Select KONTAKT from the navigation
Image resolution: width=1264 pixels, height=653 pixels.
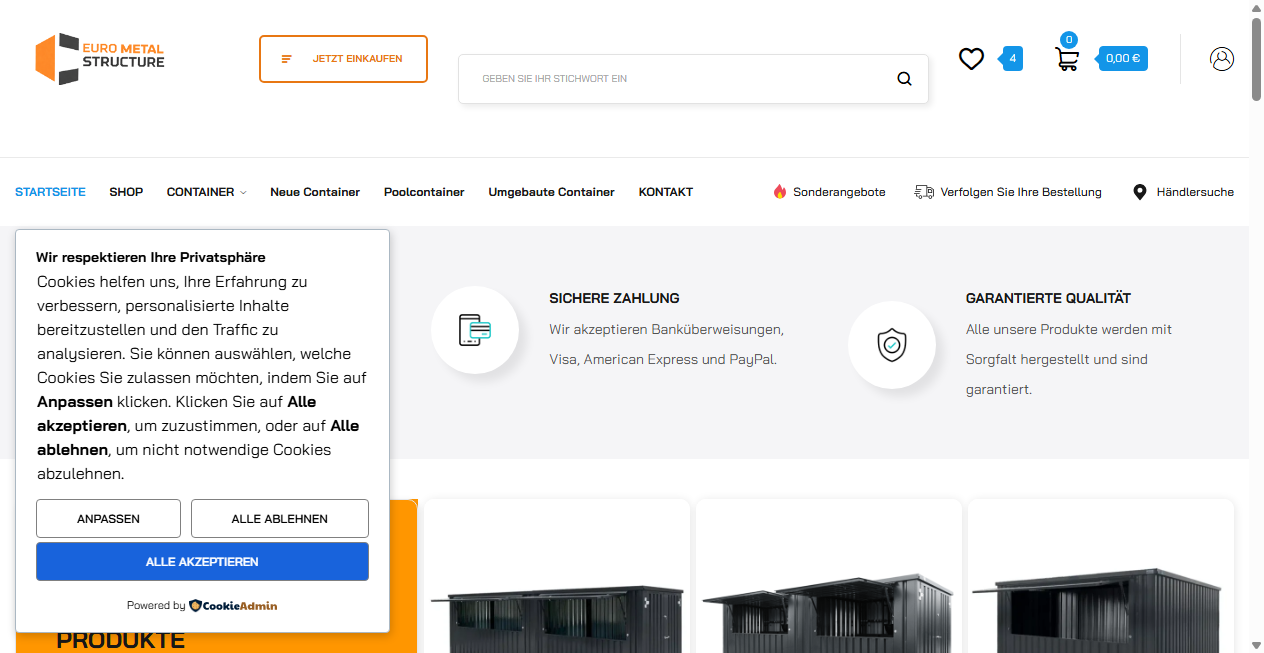(x=665, y=192)
